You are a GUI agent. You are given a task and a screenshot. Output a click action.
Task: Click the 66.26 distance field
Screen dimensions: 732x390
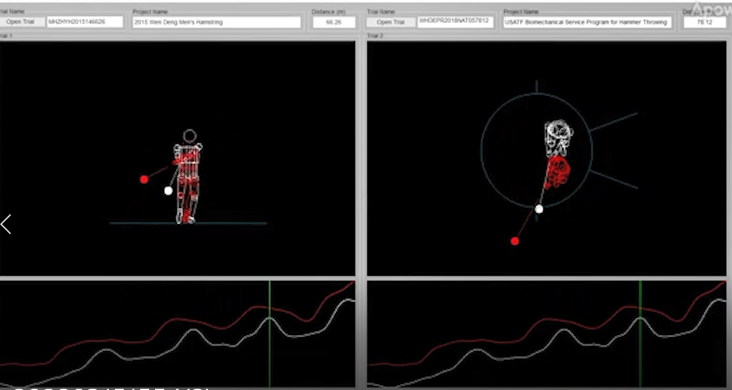pyautogui.click(x=334, y=22)
